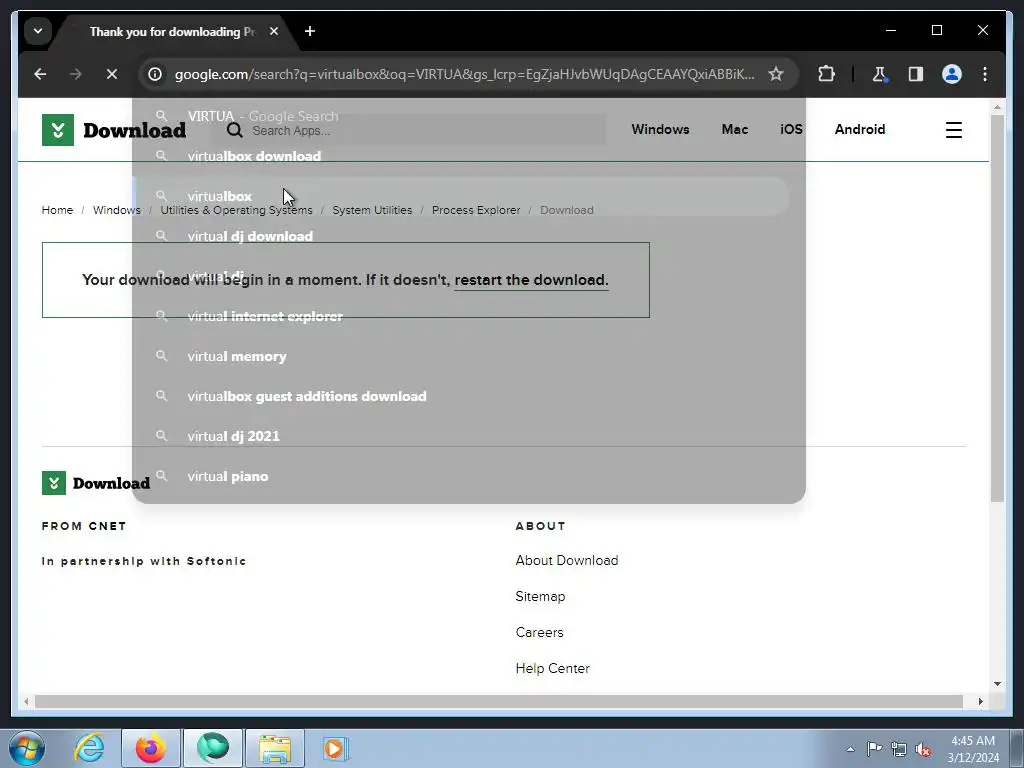Open the tab search dropdown arrow
The image size is (1024, 768).
click(38, 31)
